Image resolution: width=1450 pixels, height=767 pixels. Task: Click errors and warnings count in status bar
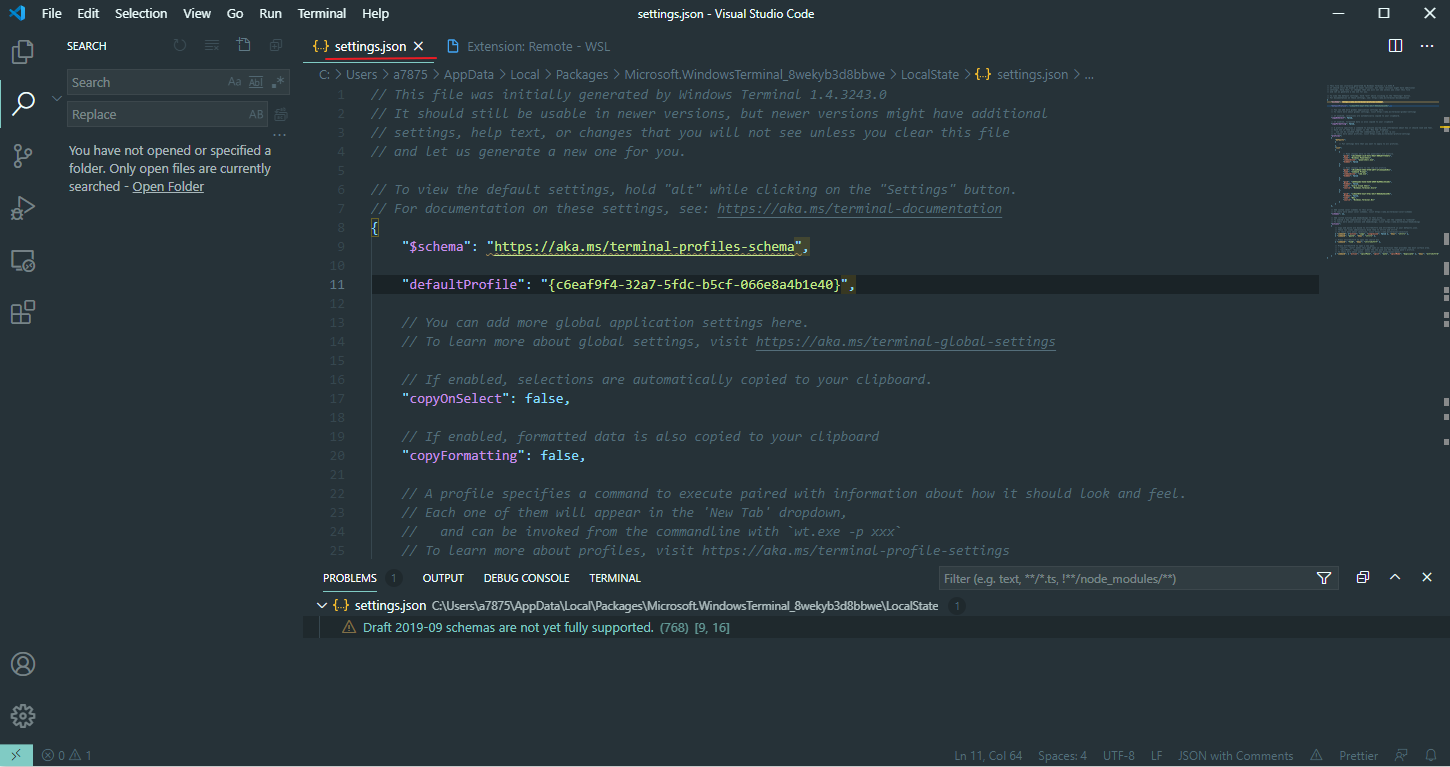[66, 755]
